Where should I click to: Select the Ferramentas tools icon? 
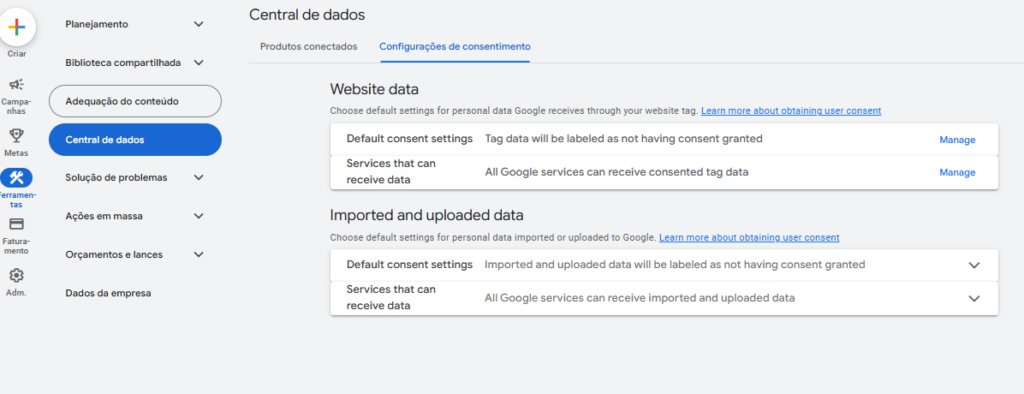click(x=16, y=177)
